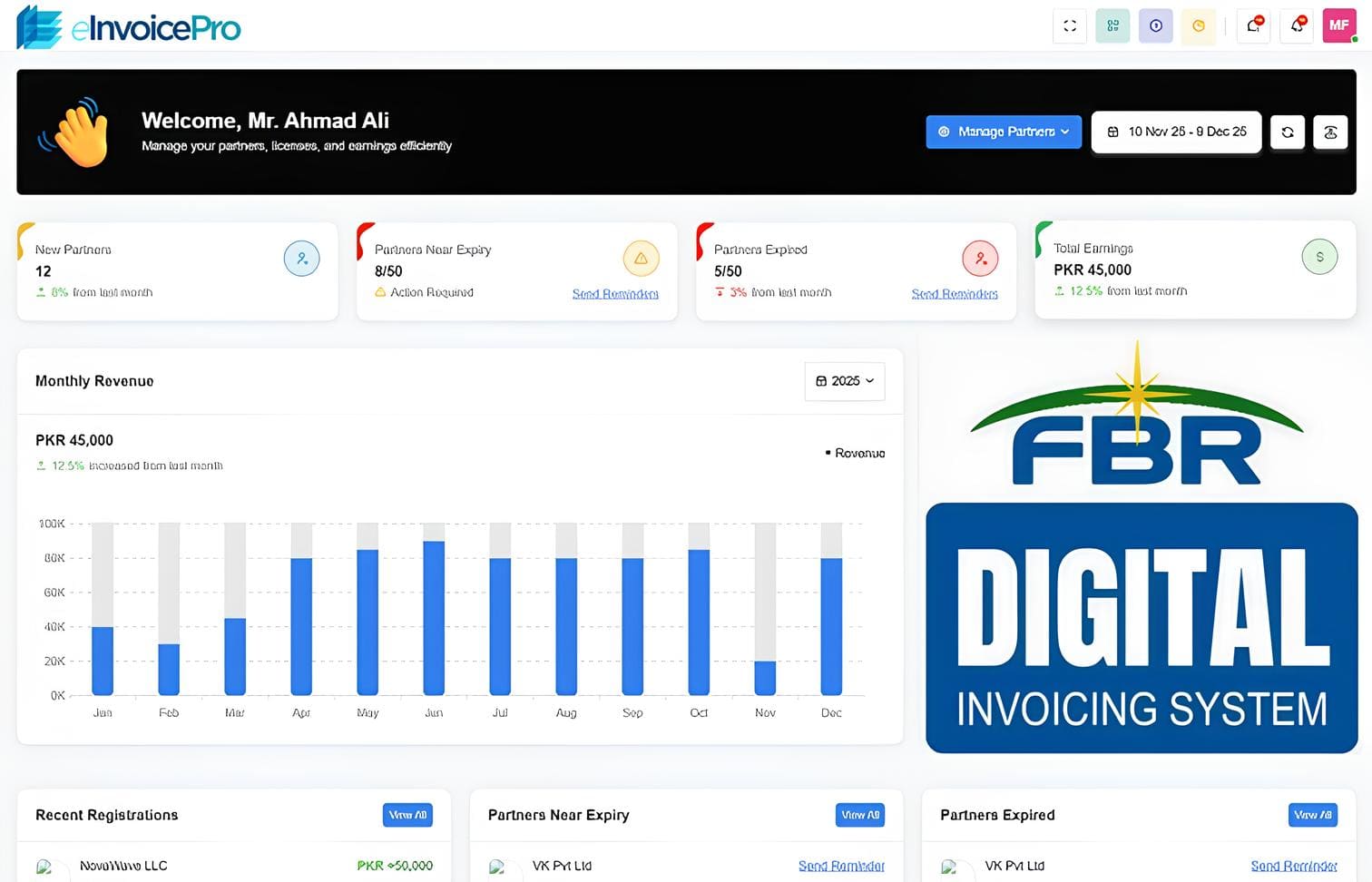Click the Nov revenue bar
The image size is (1372, 882).
(765, 678)
